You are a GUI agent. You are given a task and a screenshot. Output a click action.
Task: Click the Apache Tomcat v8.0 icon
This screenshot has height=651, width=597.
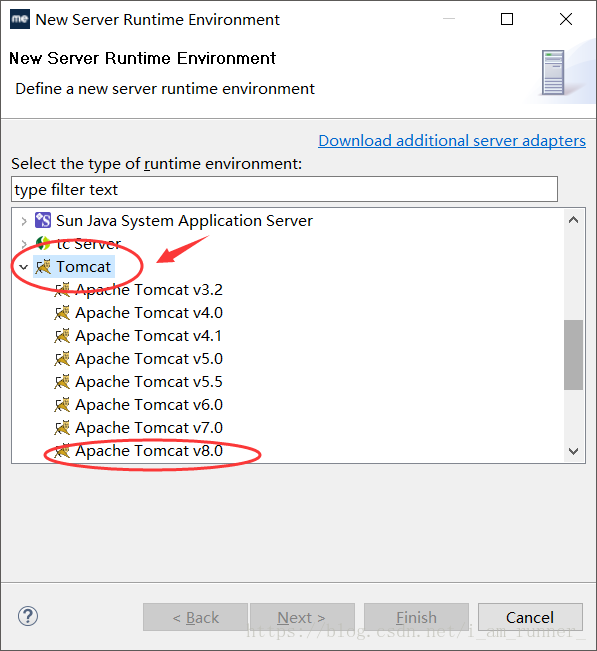click(x=62, y=450)
